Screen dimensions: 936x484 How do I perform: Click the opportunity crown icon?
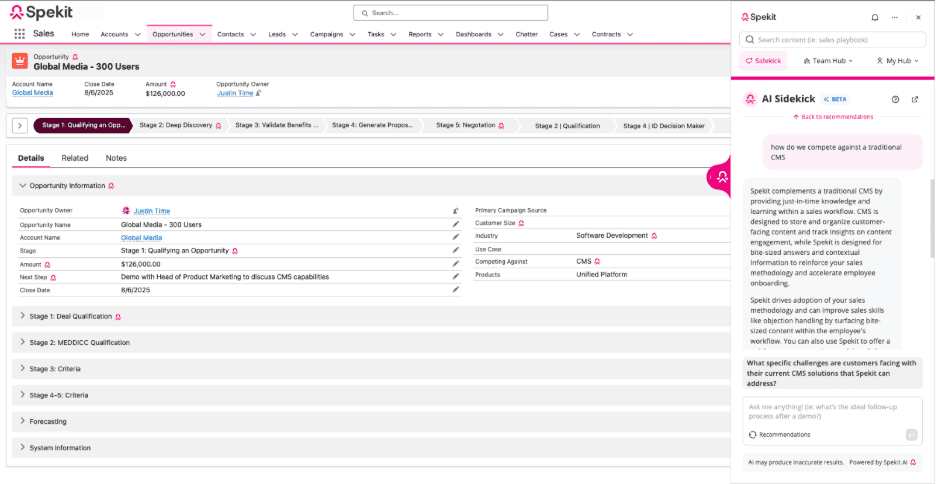[x=20, y=61]
